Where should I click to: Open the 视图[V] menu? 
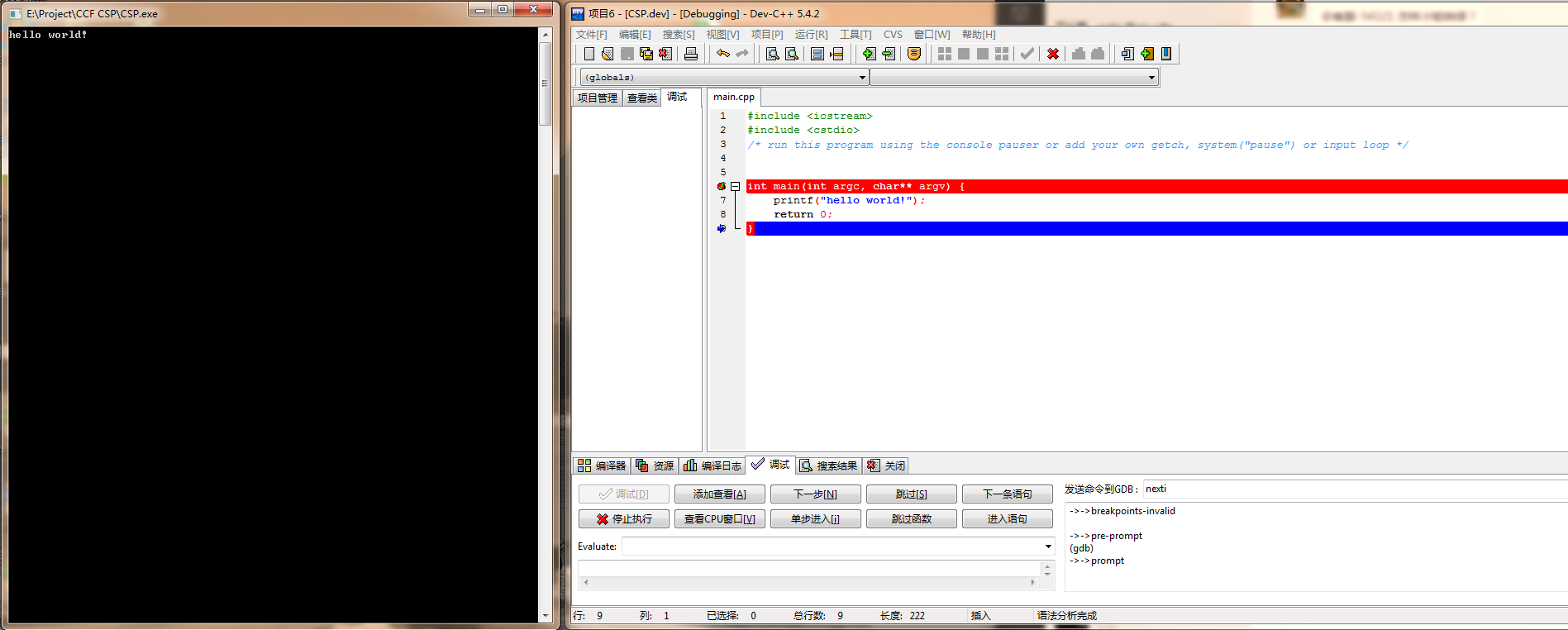[722, 35]
